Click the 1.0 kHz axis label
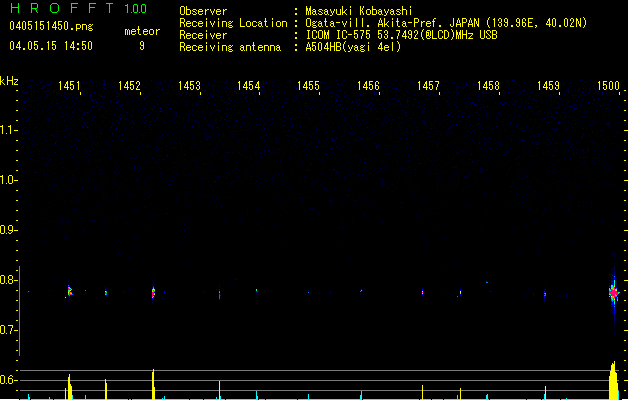The image size is (629, 400). [x=9, y=180]
